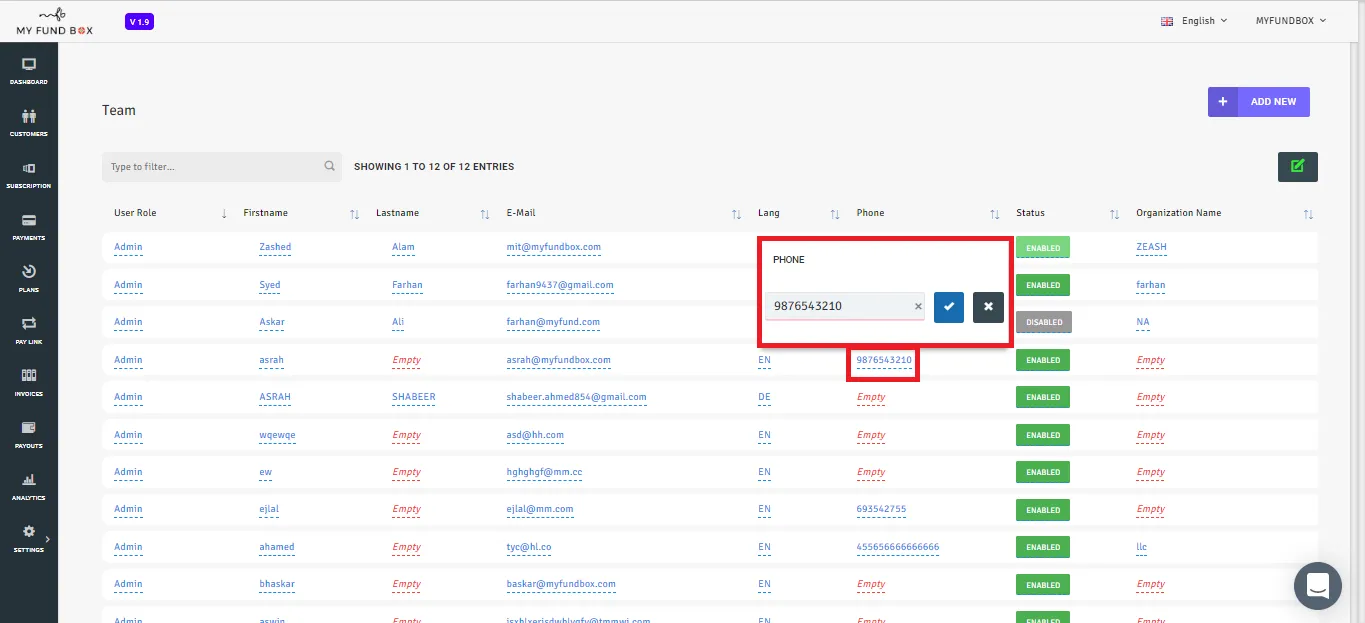The height and width of the screenshot is (623, 1365).
Task: Open the Subscription sidebar section
Action: tap(29, 174)
